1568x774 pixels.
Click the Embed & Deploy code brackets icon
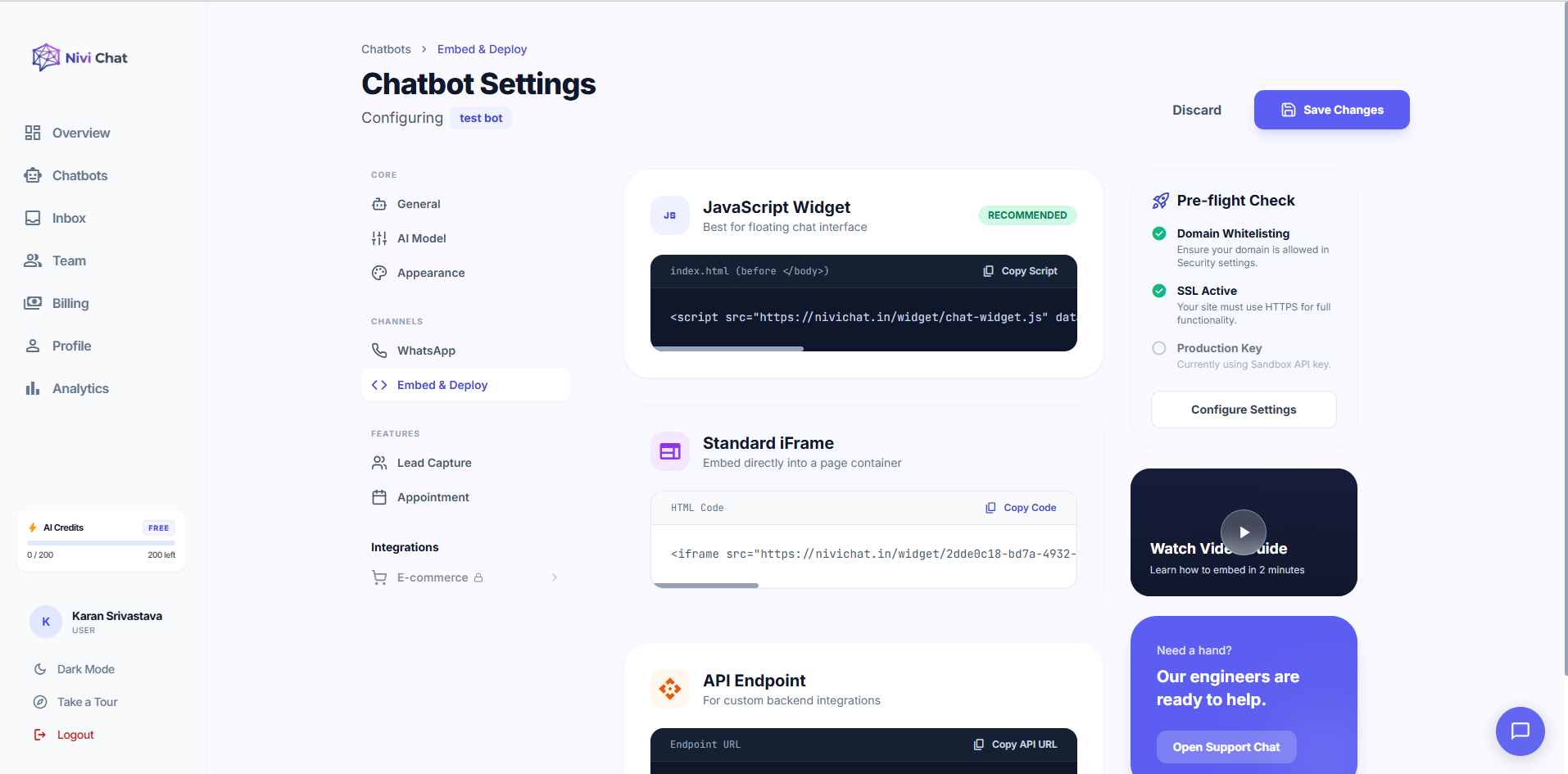379,385
